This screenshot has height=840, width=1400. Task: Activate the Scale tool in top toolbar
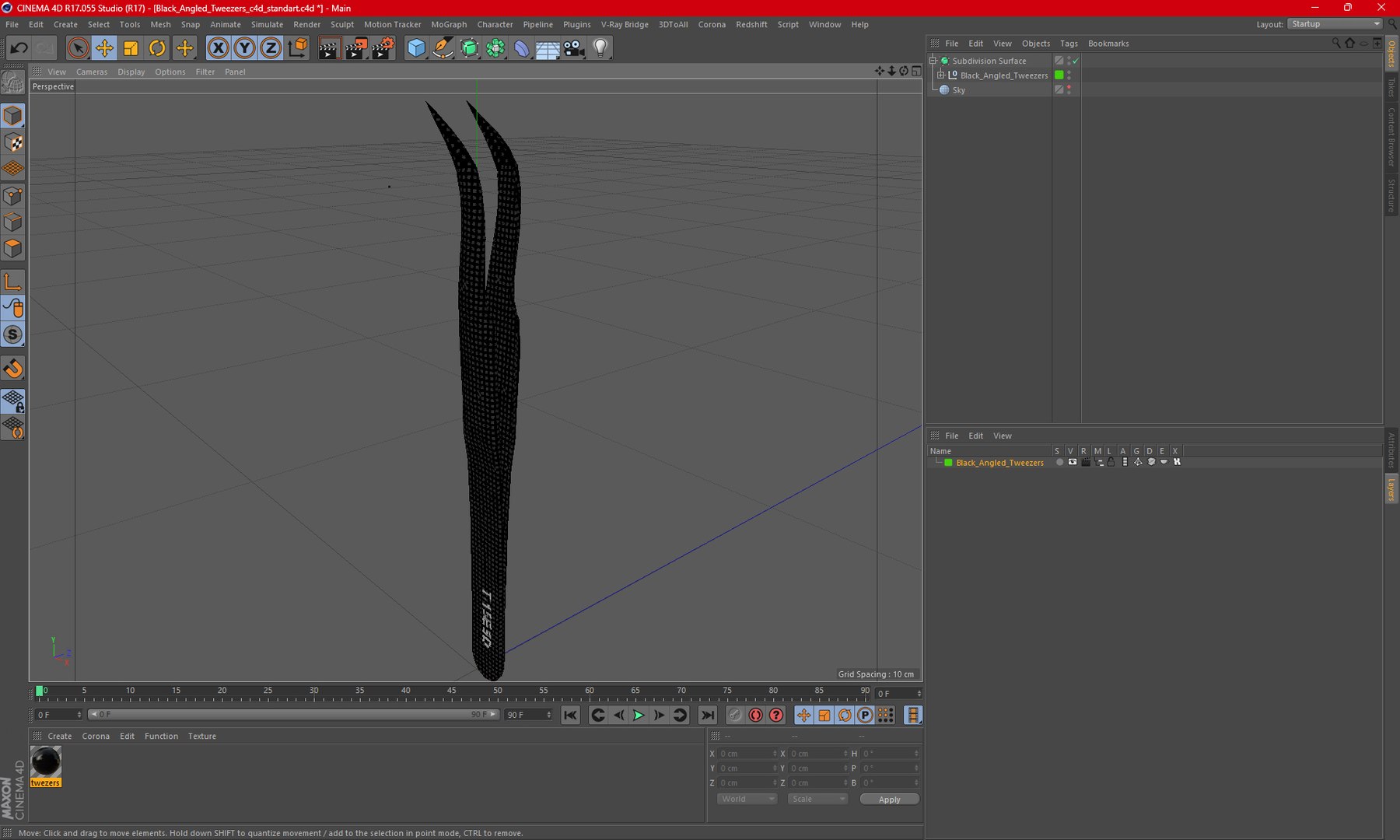pyautogui.click(x=131, y=48)
